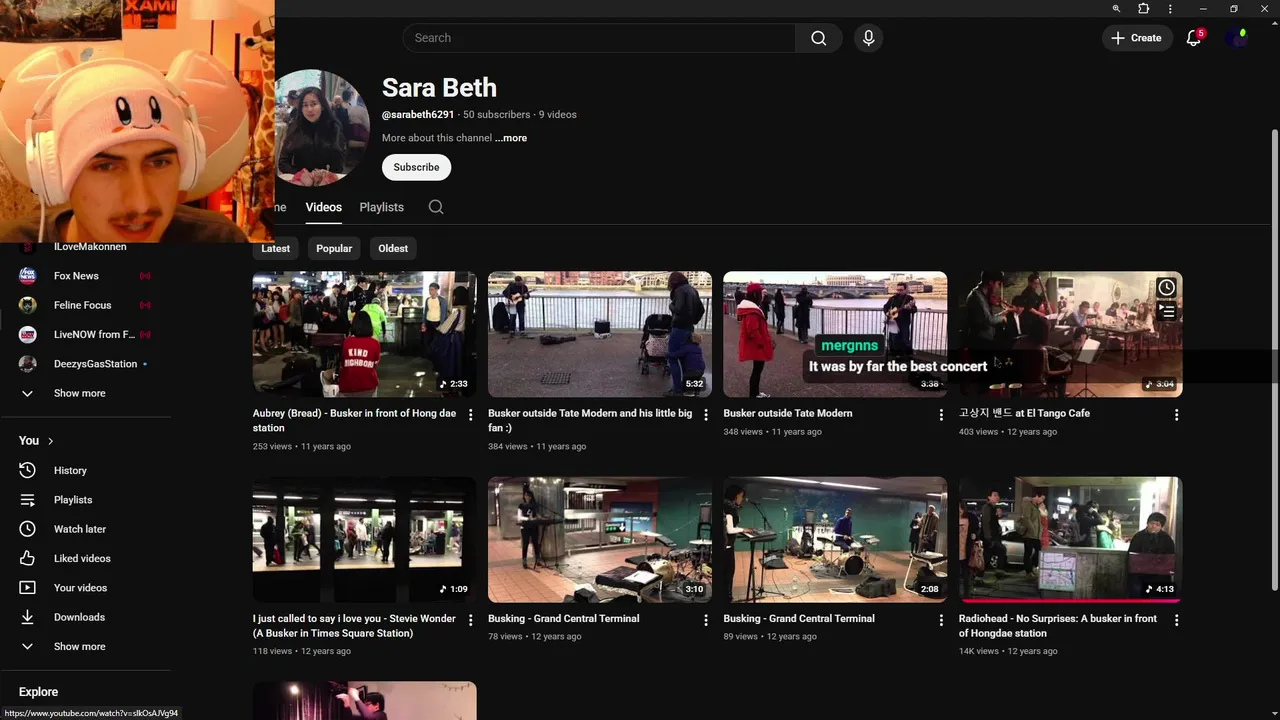
Task: Open 'I just called to say i love you' title
Action: click(355, 626)
